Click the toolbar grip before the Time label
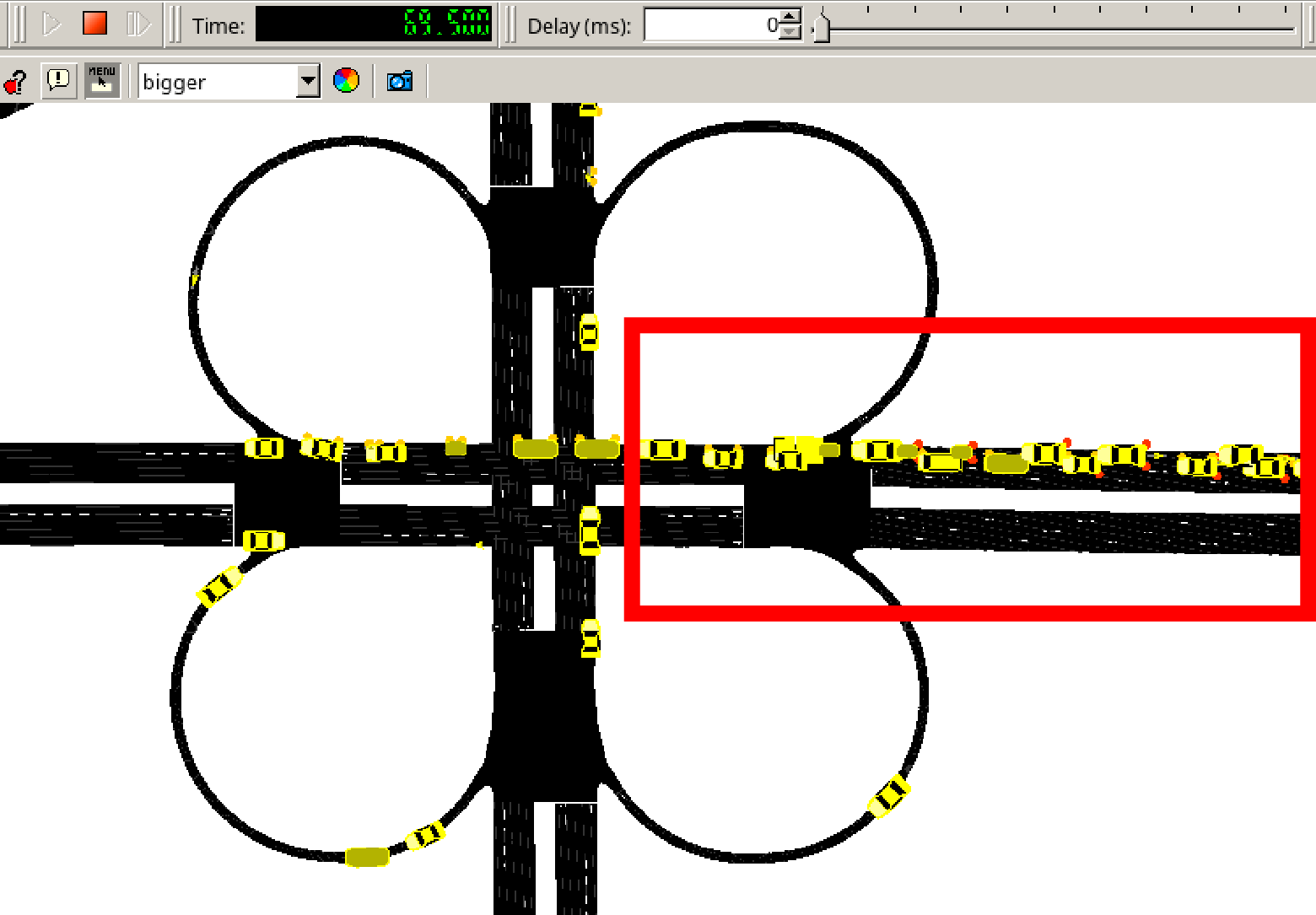1316x915 pixels. pos(174,24)
